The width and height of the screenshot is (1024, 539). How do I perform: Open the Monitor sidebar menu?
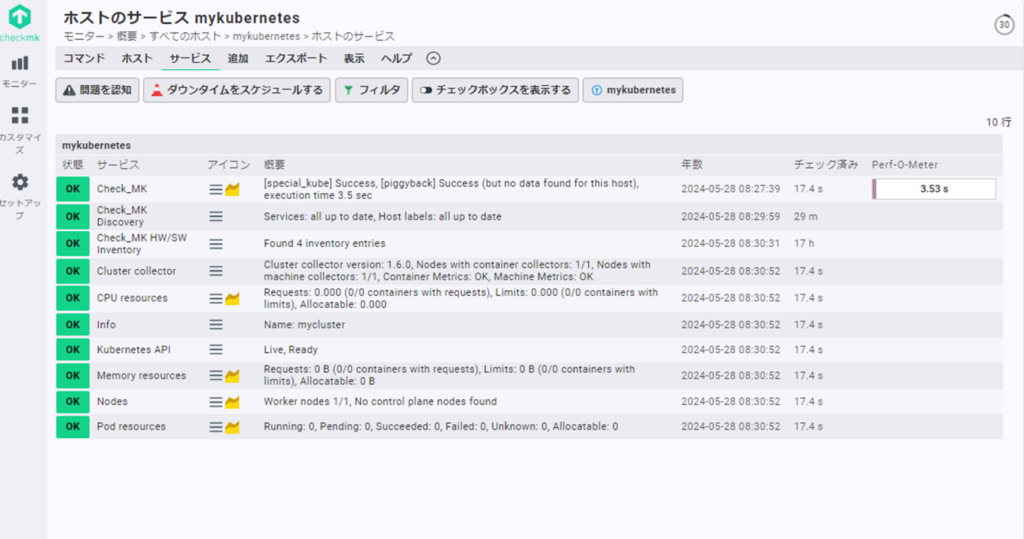20,72
